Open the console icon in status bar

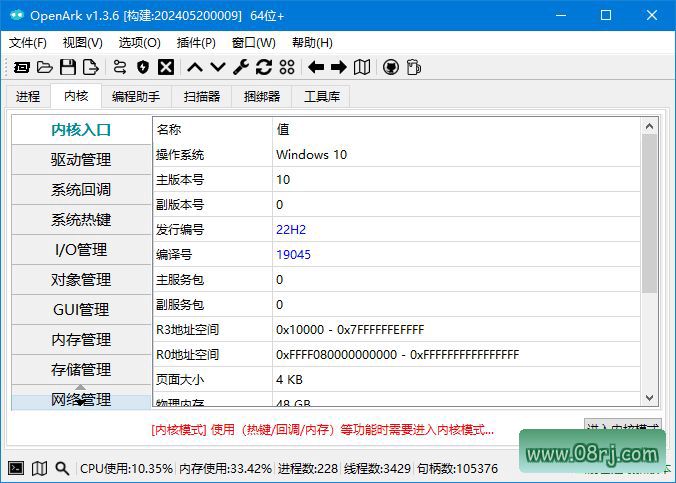[16, 468]
